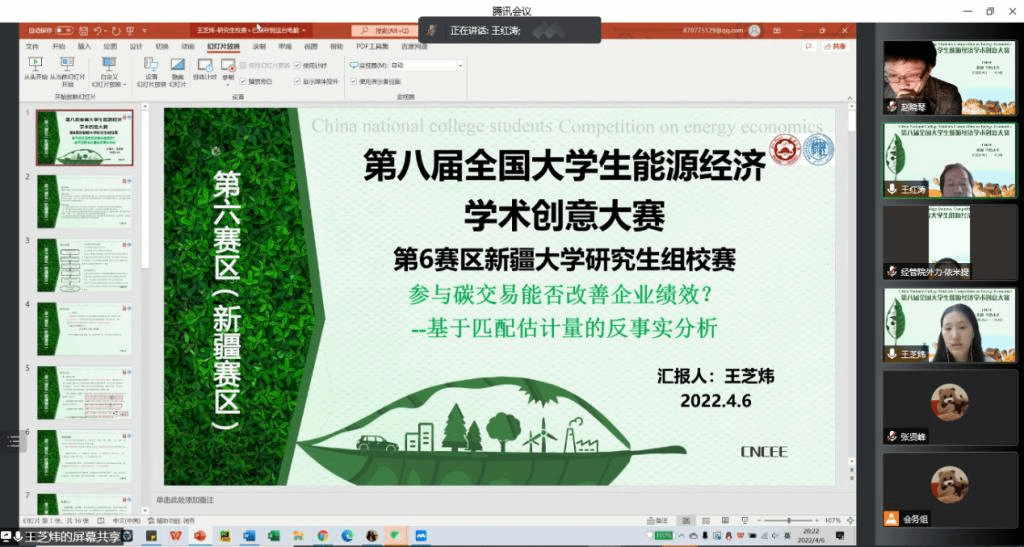This screenshot has width=1024, height=547.
Task: Switch to Slide Sorter view icon
Action: 705,520
